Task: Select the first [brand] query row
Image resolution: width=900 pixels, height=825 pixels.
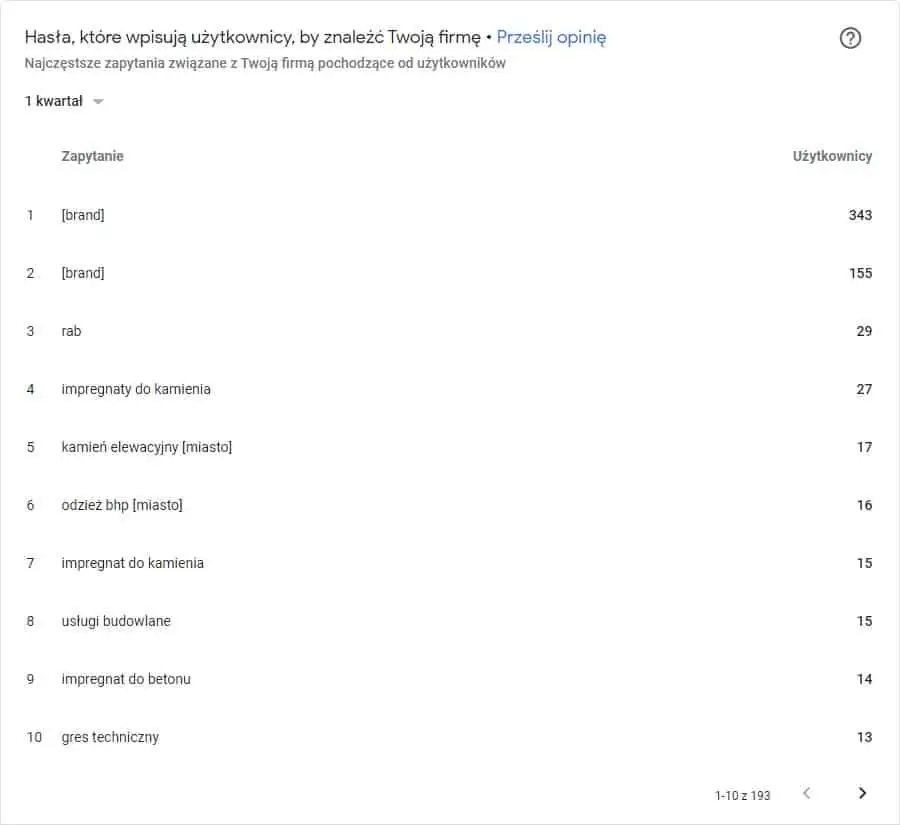Action: (x=449, y=215)
